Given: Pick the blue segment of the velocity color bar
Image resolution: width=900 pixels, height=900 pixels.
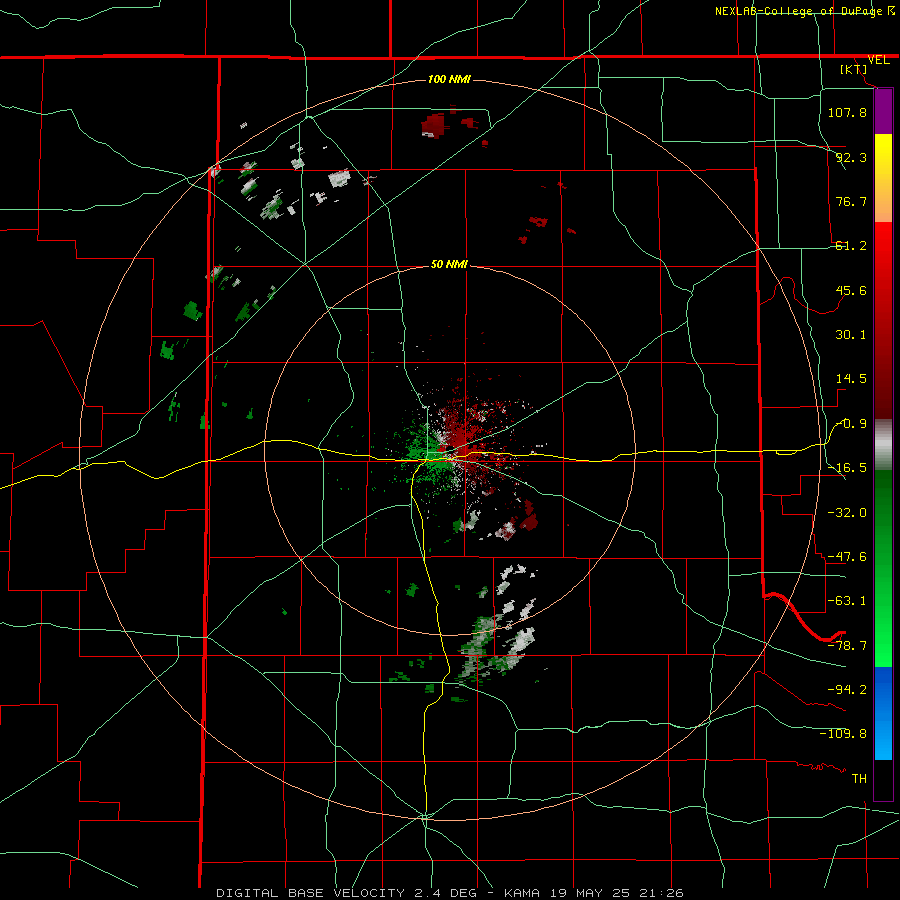Looking at the screenshot, I should [883, 713].
